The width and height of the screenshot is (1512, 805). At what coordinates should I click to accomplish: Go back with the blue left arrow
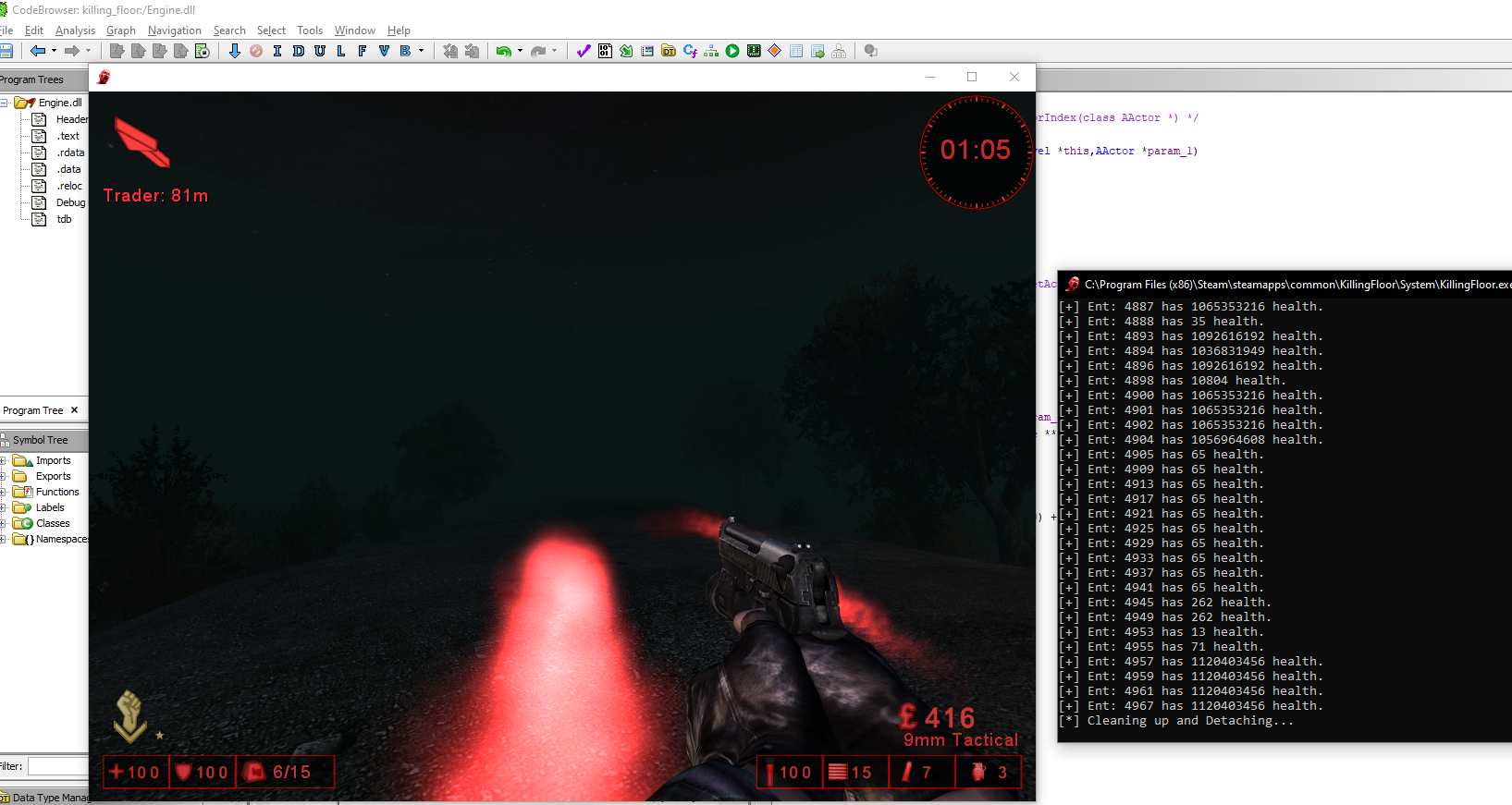38,51
